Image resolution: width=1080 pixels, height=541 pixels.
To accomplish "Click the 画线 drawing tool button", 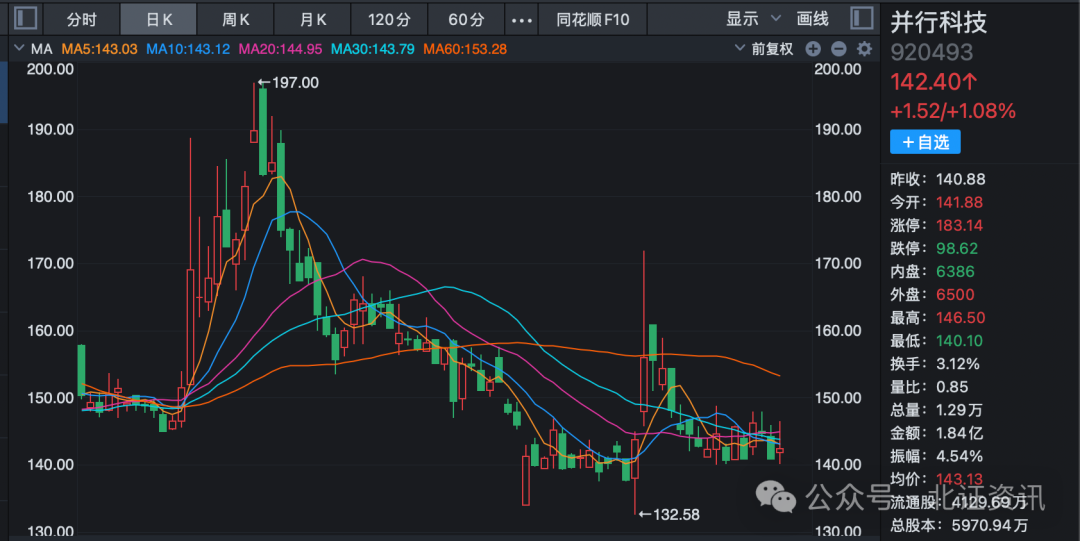I will (x=813, y=19).
